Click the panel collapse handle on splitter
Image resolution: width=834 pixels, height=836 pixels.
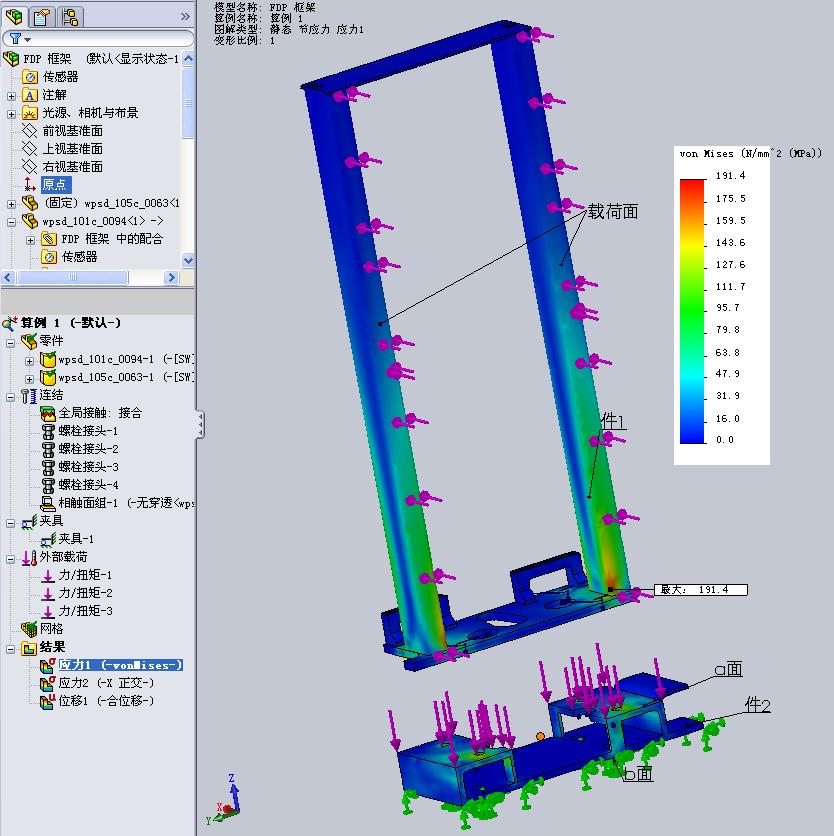pos(200,425)
